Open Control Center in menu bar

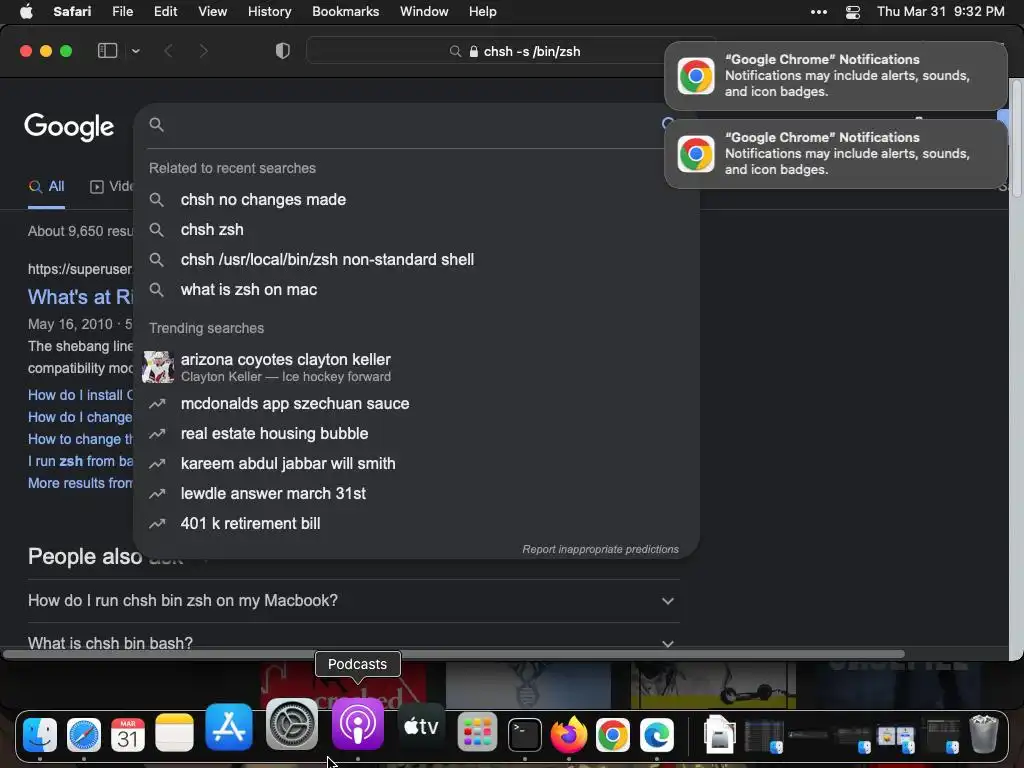tap(852, 12)
